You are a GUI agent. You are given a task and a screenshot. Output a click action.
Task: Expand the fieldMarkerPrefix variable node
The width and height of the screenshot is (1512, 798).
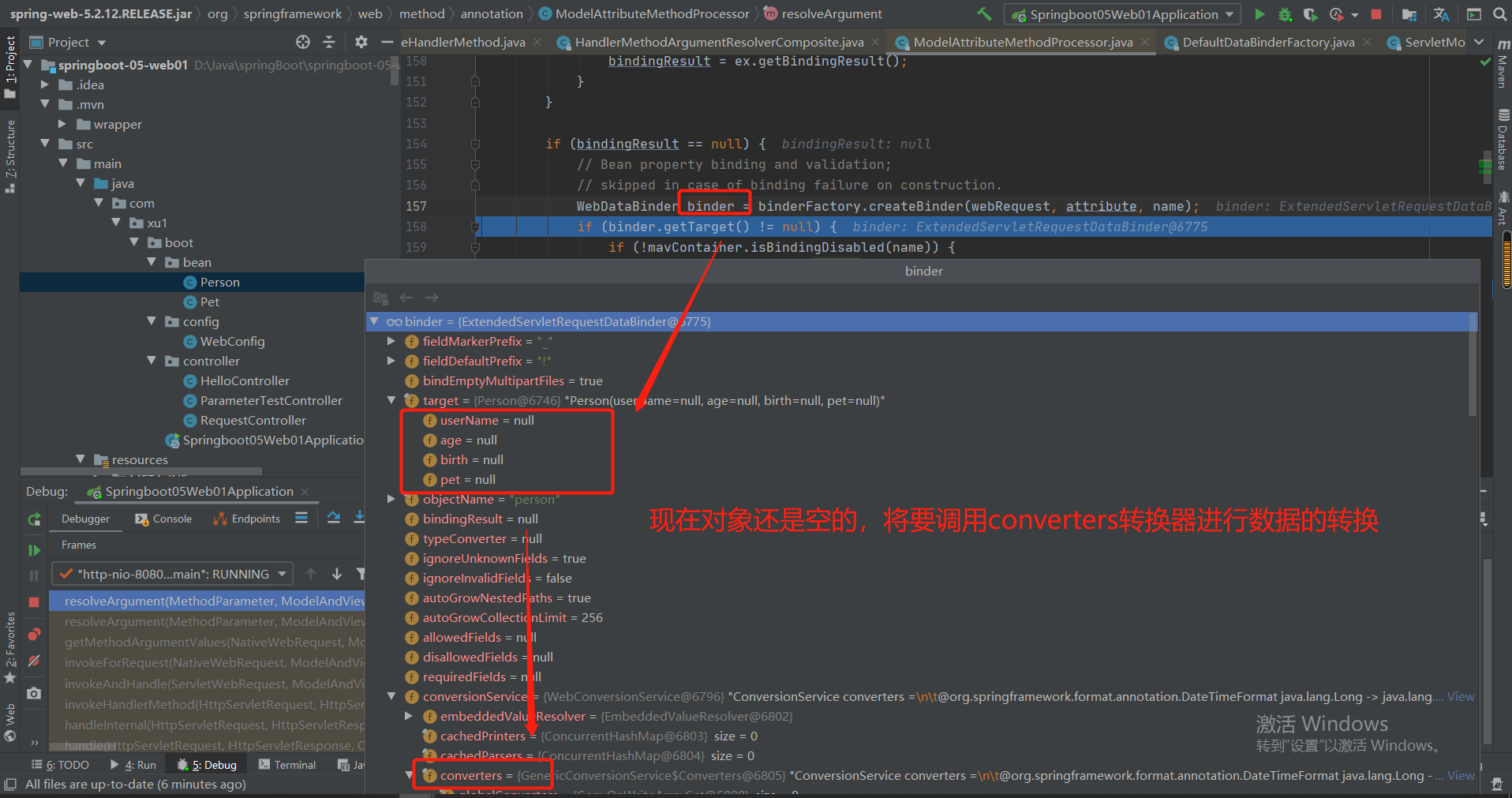click(x=391, y=341)
